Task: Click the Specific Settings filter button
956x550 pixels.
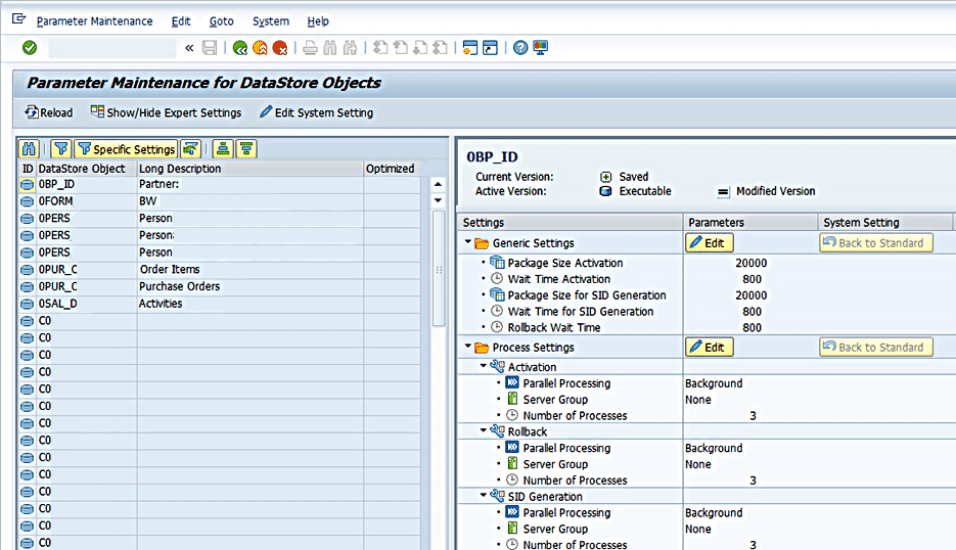Action: (x=127, y=149)
